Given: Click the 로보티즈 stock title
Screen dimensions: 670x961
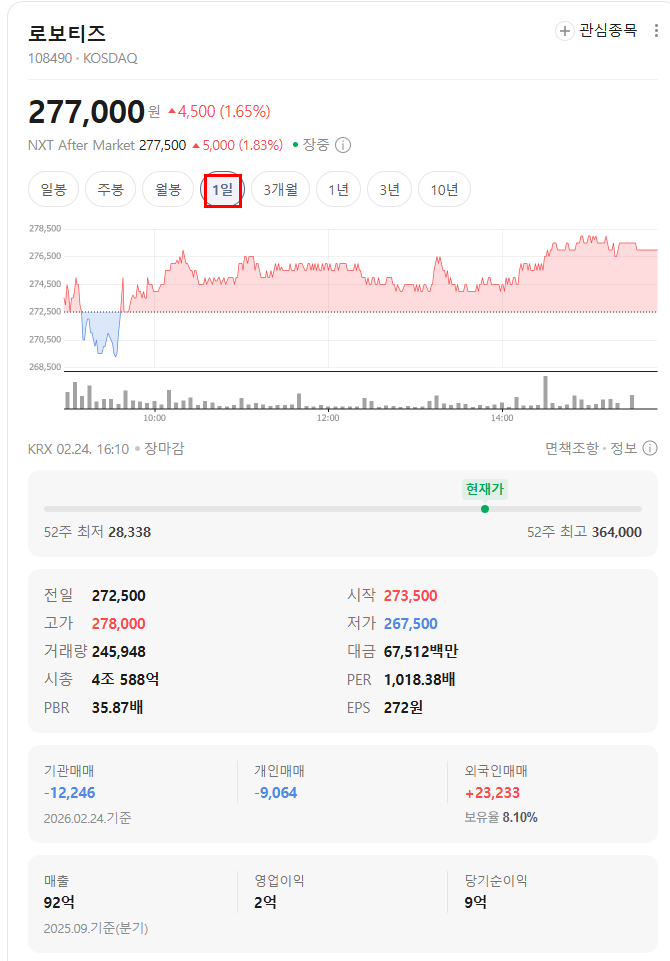Looking at the screenshot, I should tap(67, 33).
